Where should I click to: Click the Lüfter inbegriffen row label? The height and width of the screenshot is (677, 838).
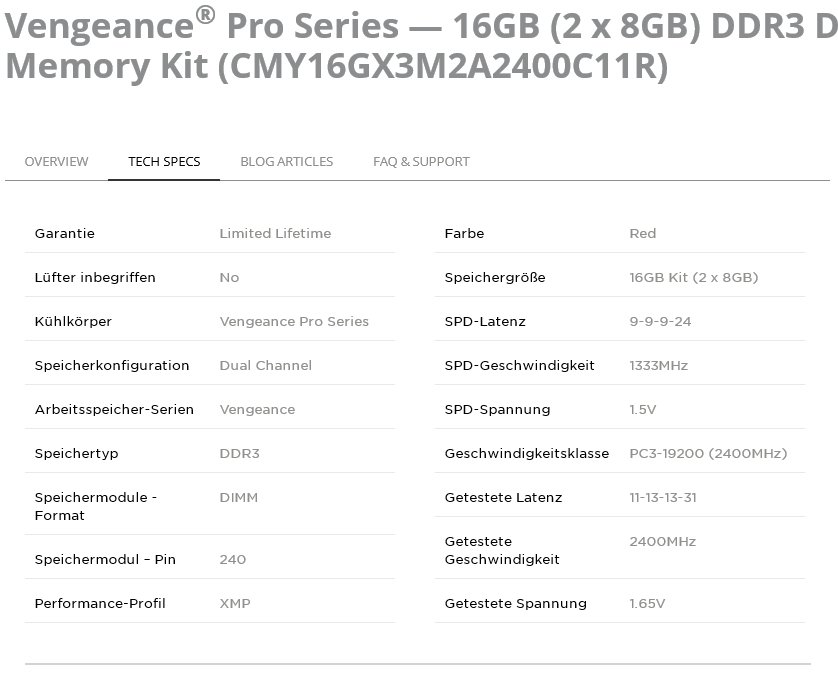click(95, 277)
